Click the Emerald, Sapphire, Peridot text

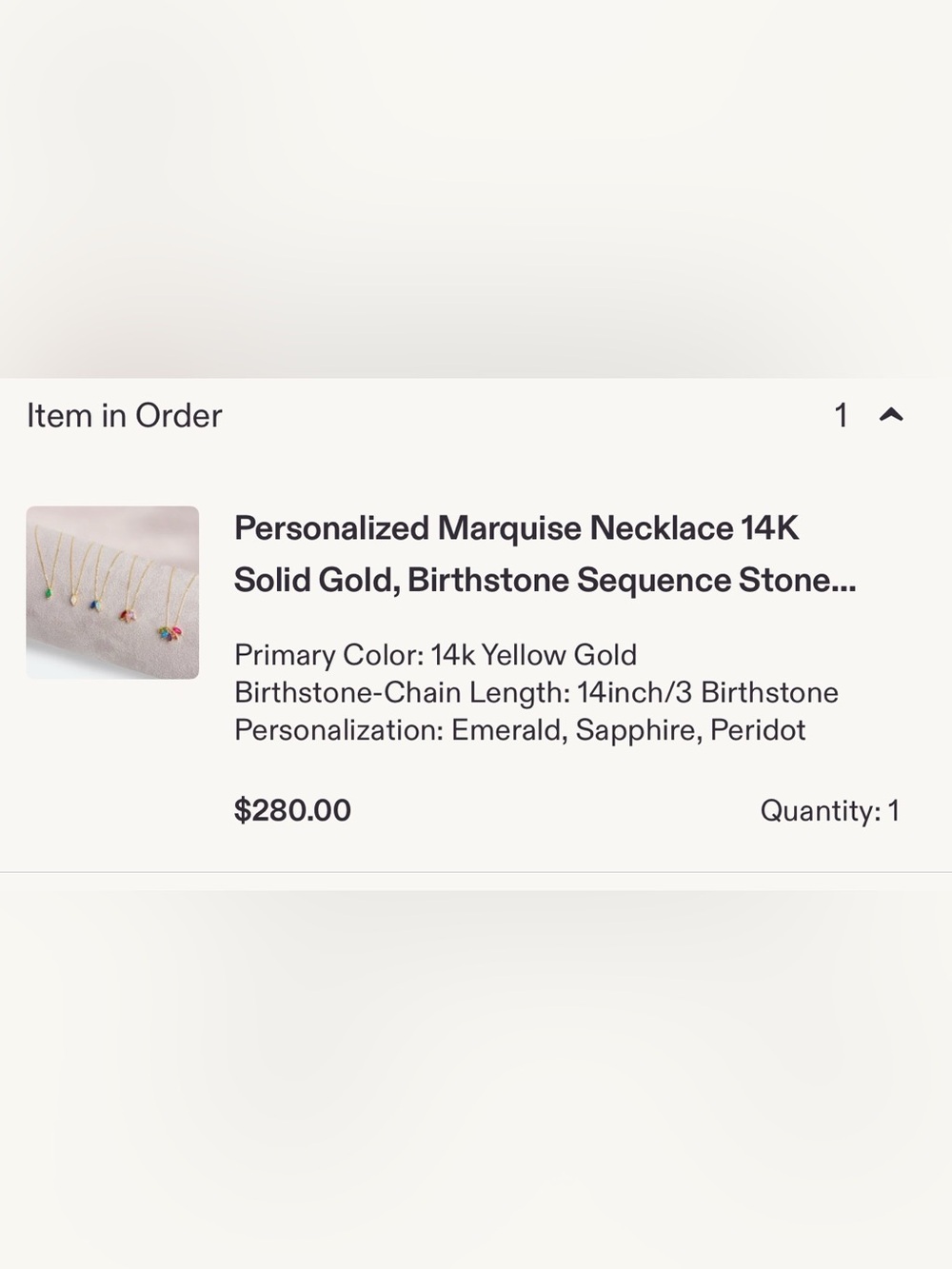click(628, 730)
